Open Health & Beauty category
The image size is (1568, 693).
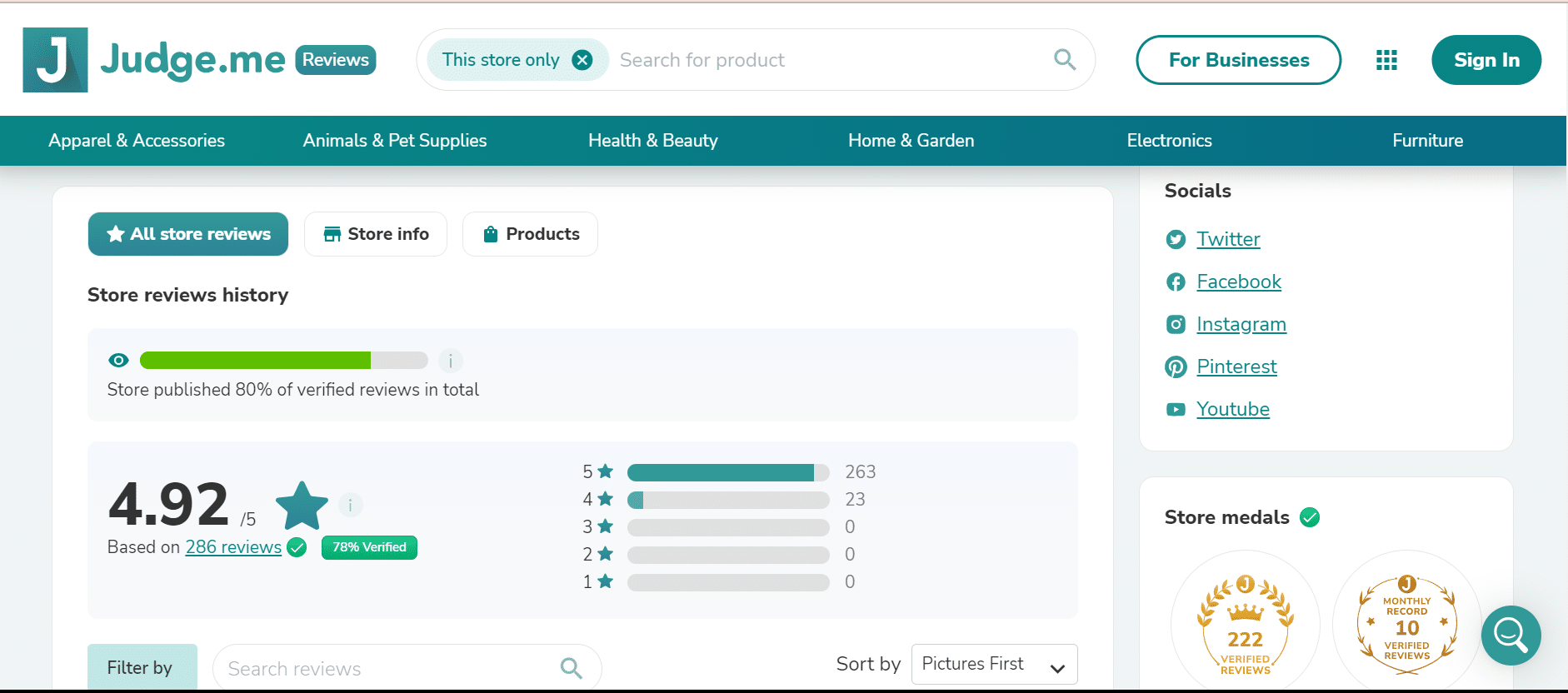pos(653,141)
